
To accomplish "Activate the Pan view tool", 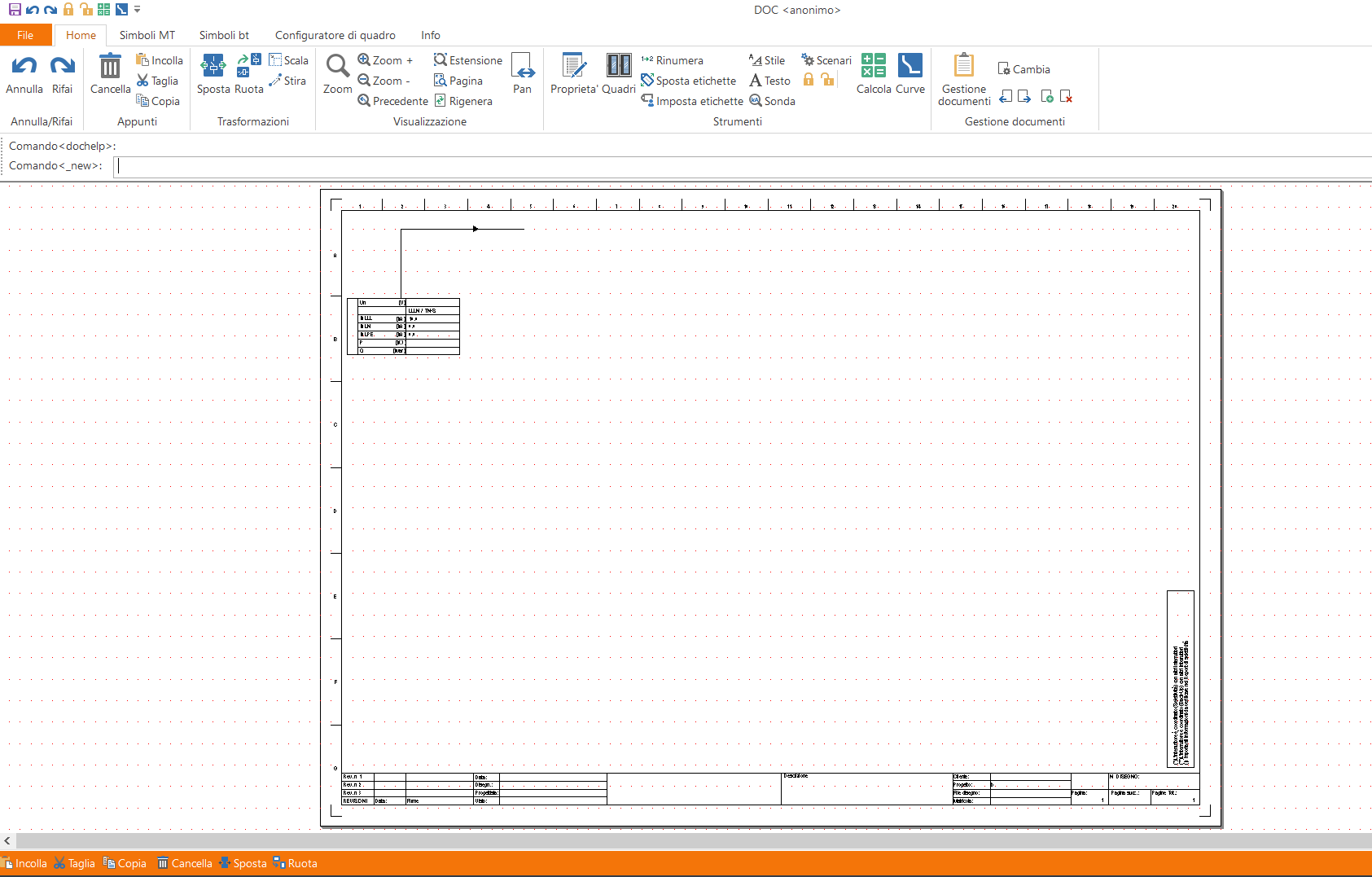I will click(522, 66).
